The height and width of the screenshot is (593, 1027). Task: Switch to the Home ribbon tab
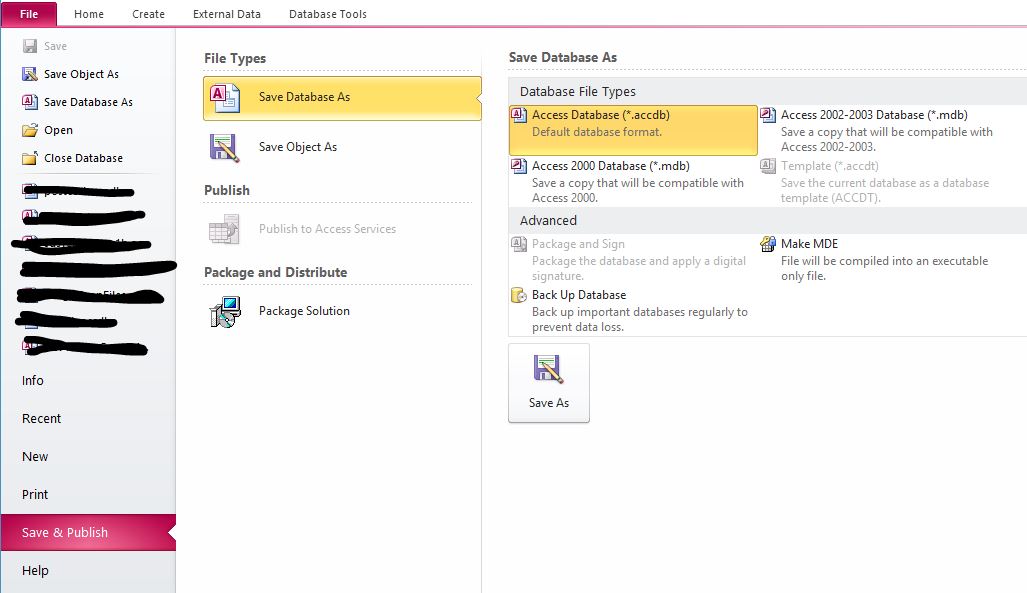pyautogui.click(x=88, y=14)
